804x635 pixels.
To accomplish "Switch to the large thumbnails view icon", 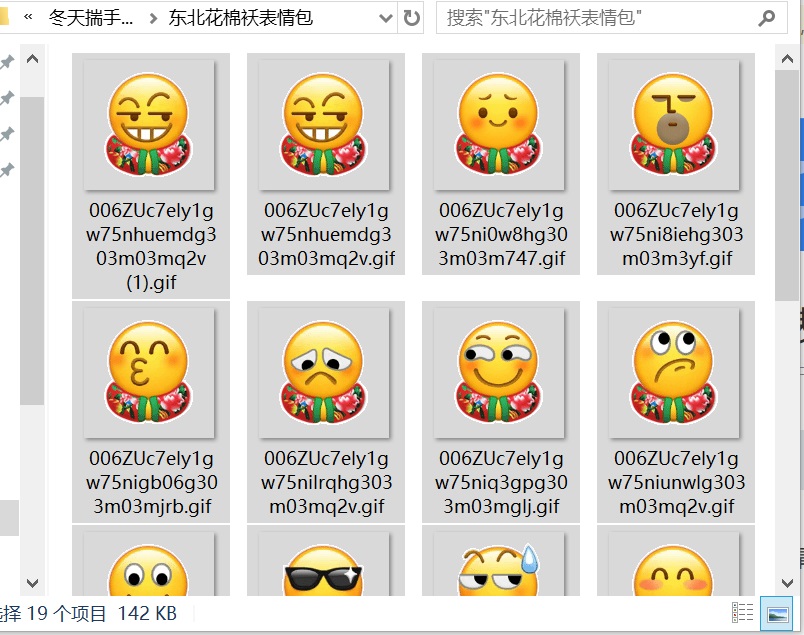I will pyautogui.click(x=776, y=612).
